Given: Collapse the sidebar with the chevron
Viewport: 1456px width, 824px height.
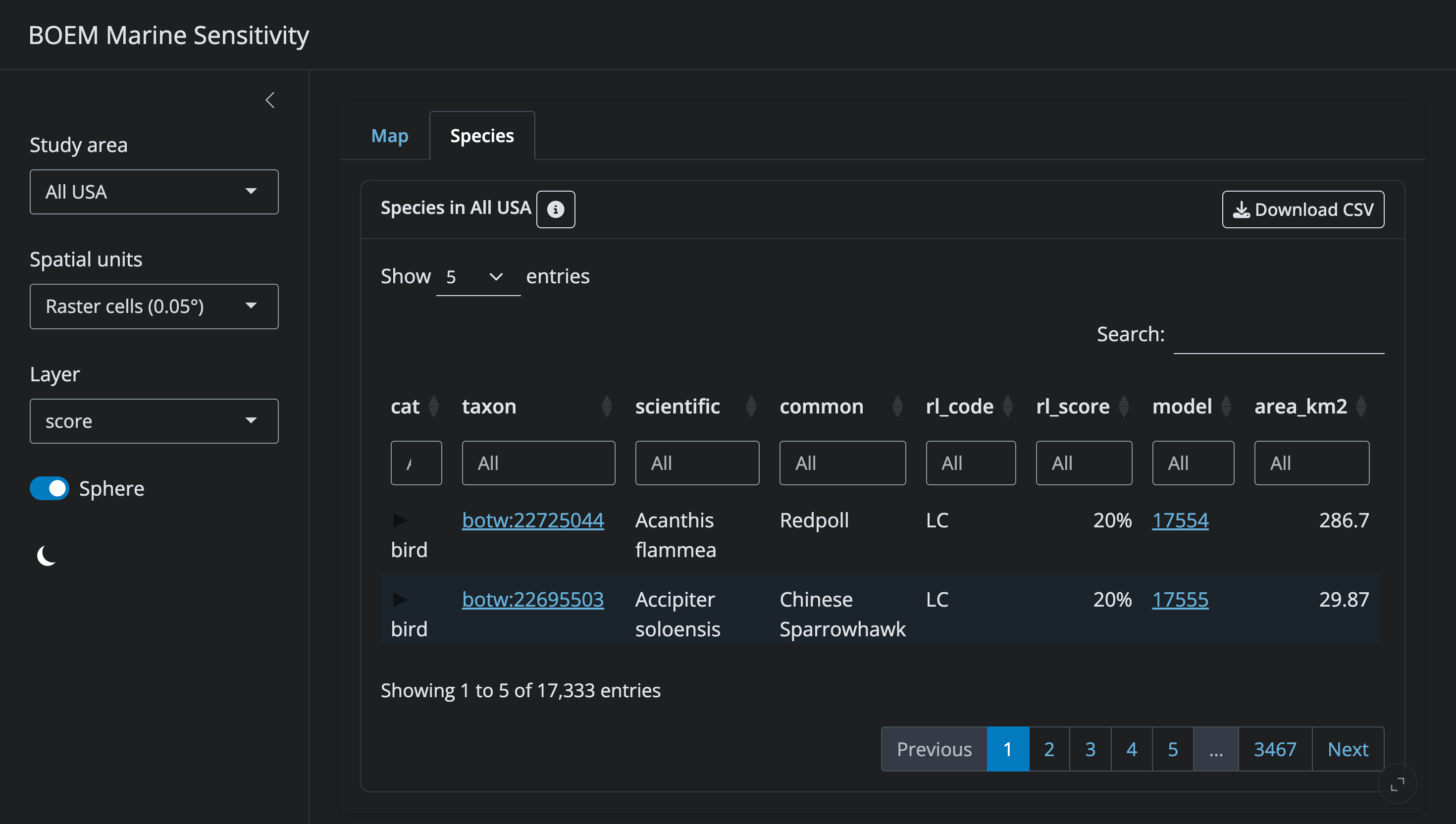Looking at the screenshot, I should [x=270, y=100].
